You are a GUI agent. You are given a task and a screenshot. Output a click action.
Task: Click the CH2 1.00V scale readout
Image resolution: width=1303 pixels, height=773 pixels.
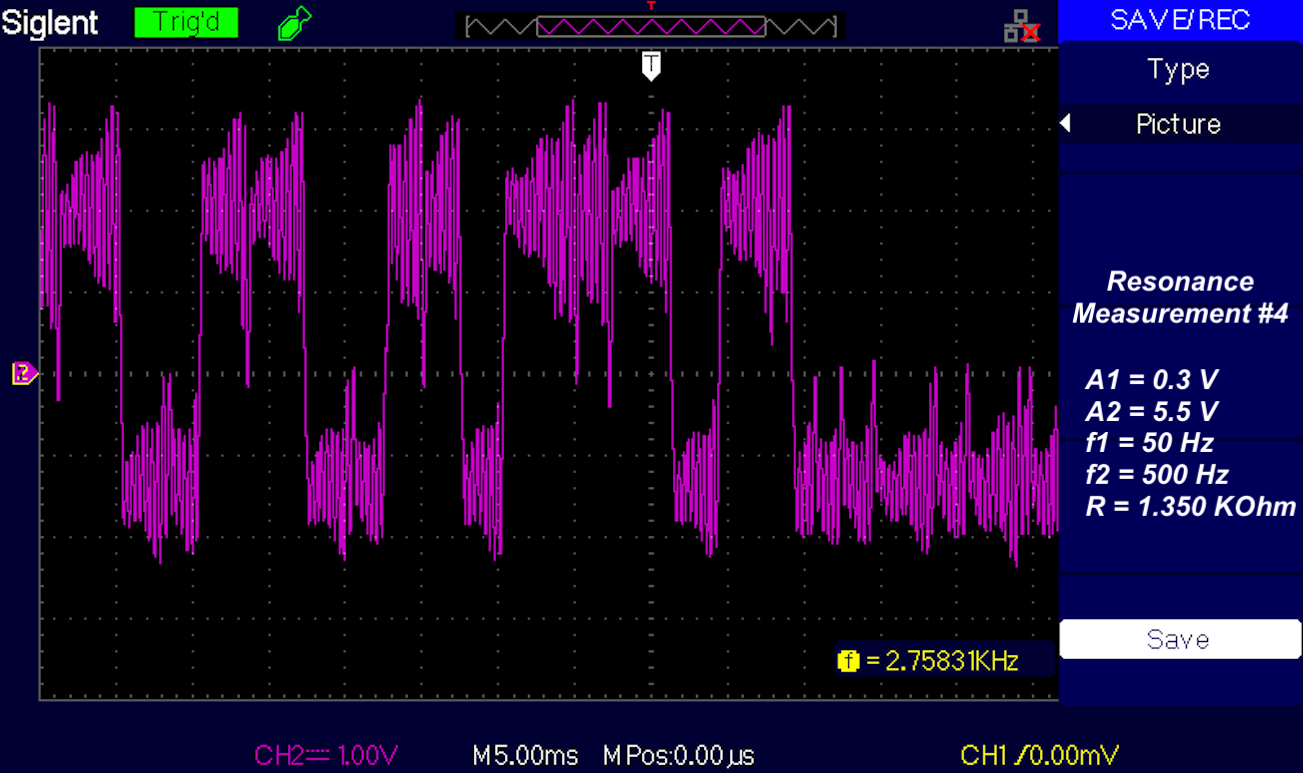[326, 755]
